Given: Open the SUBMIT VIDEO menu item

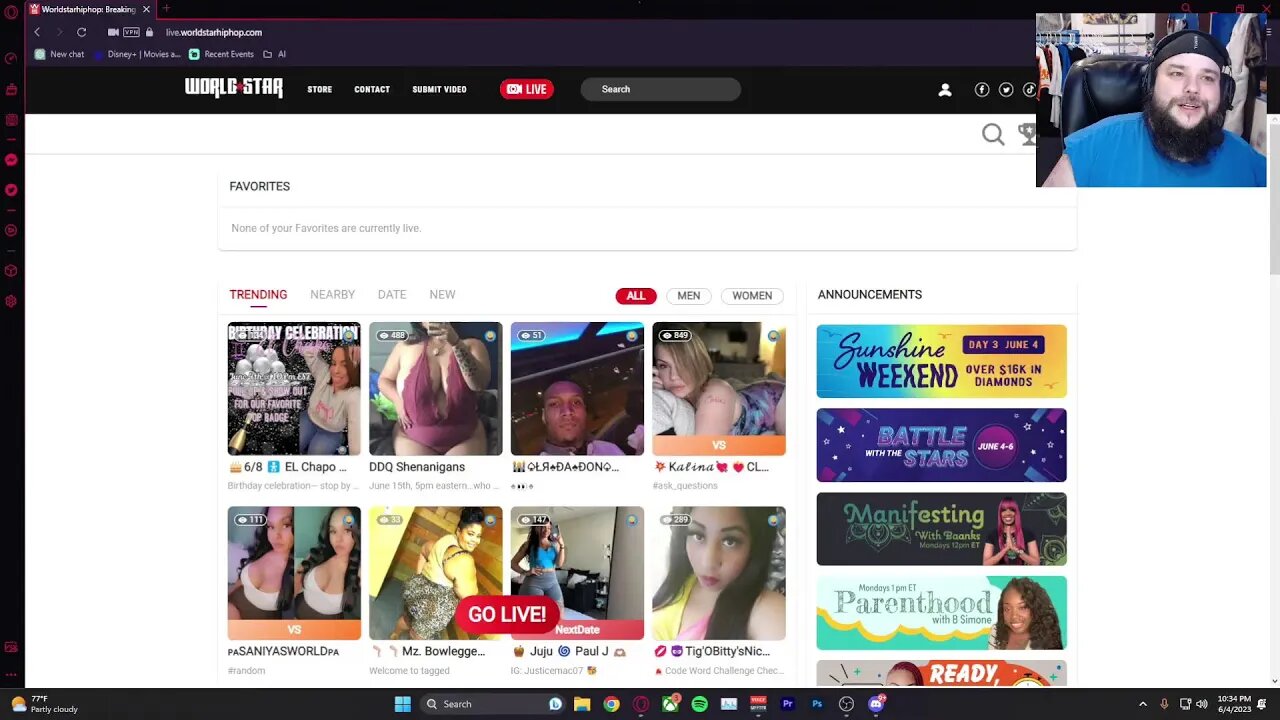Looking at the screenshot, I should click(x=439, y=89).
